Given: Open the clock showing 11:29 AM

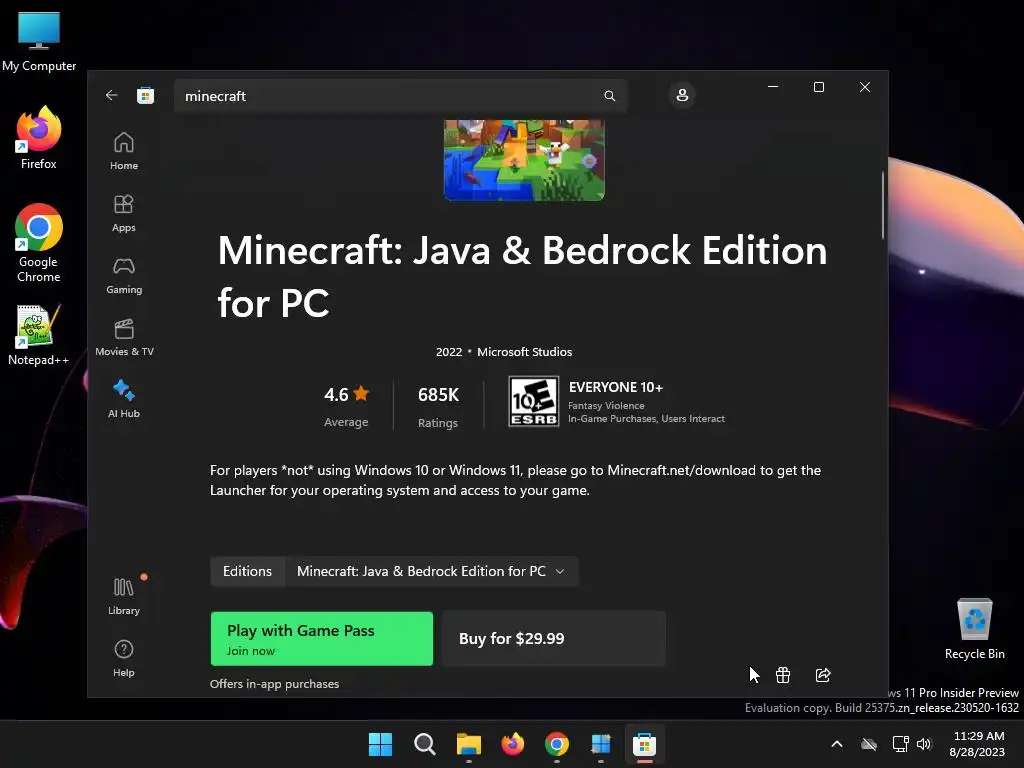Looking at the screenshot, I should point(978,744).
